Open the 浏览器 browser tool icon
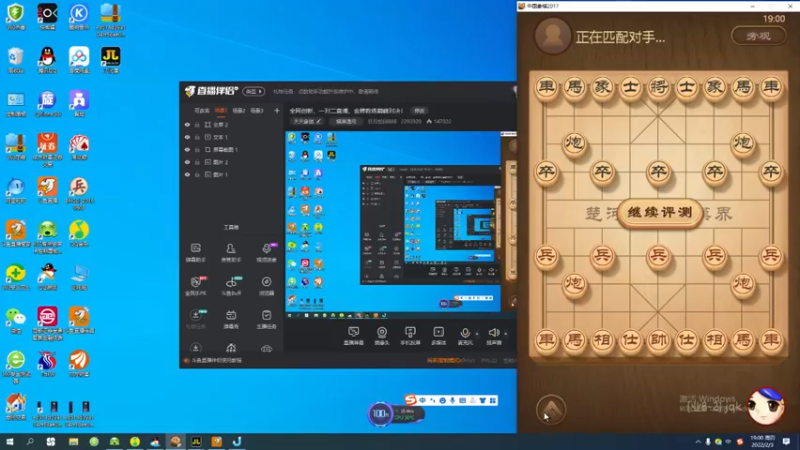The height and width of the screenshot is (450, 800). pyautogui.click(x=266, y=286)
